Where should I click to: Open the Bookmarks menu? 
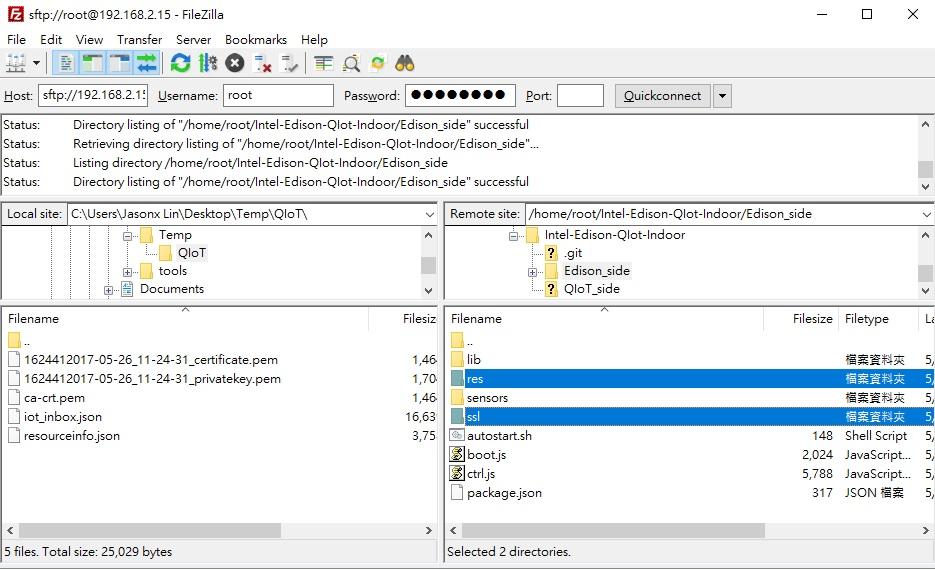pyautogui.click(x=256, y=39)
